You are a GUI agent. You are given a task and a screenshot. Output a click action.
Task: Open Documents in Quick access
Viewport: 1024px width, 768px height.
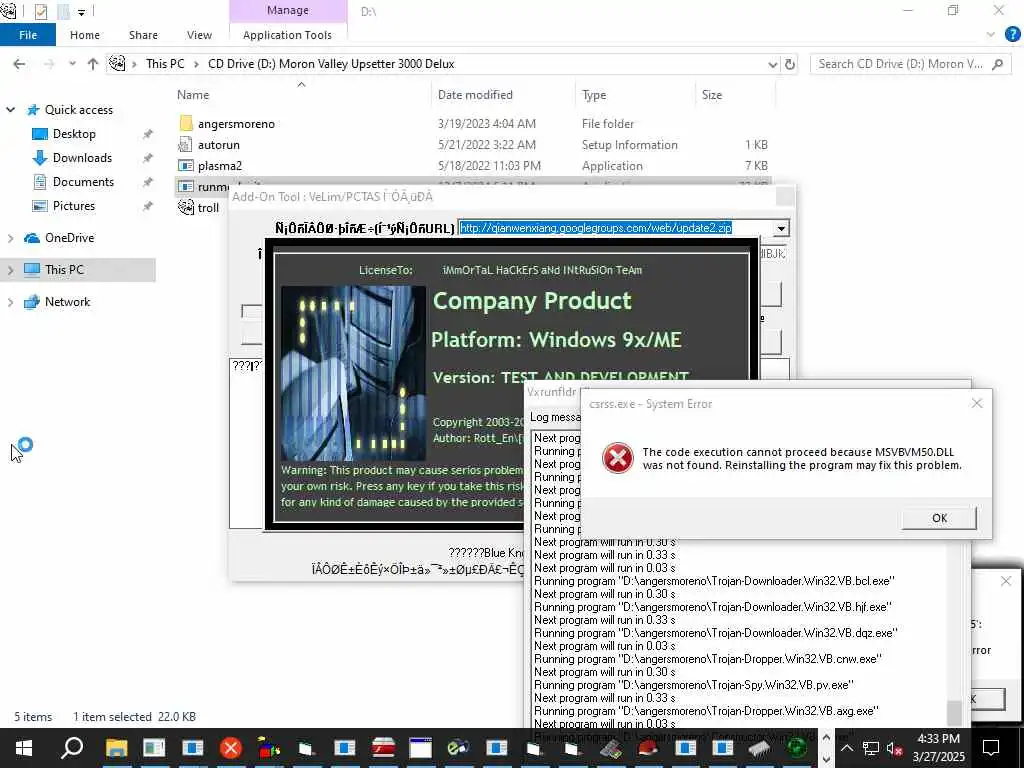pos(84,182)
